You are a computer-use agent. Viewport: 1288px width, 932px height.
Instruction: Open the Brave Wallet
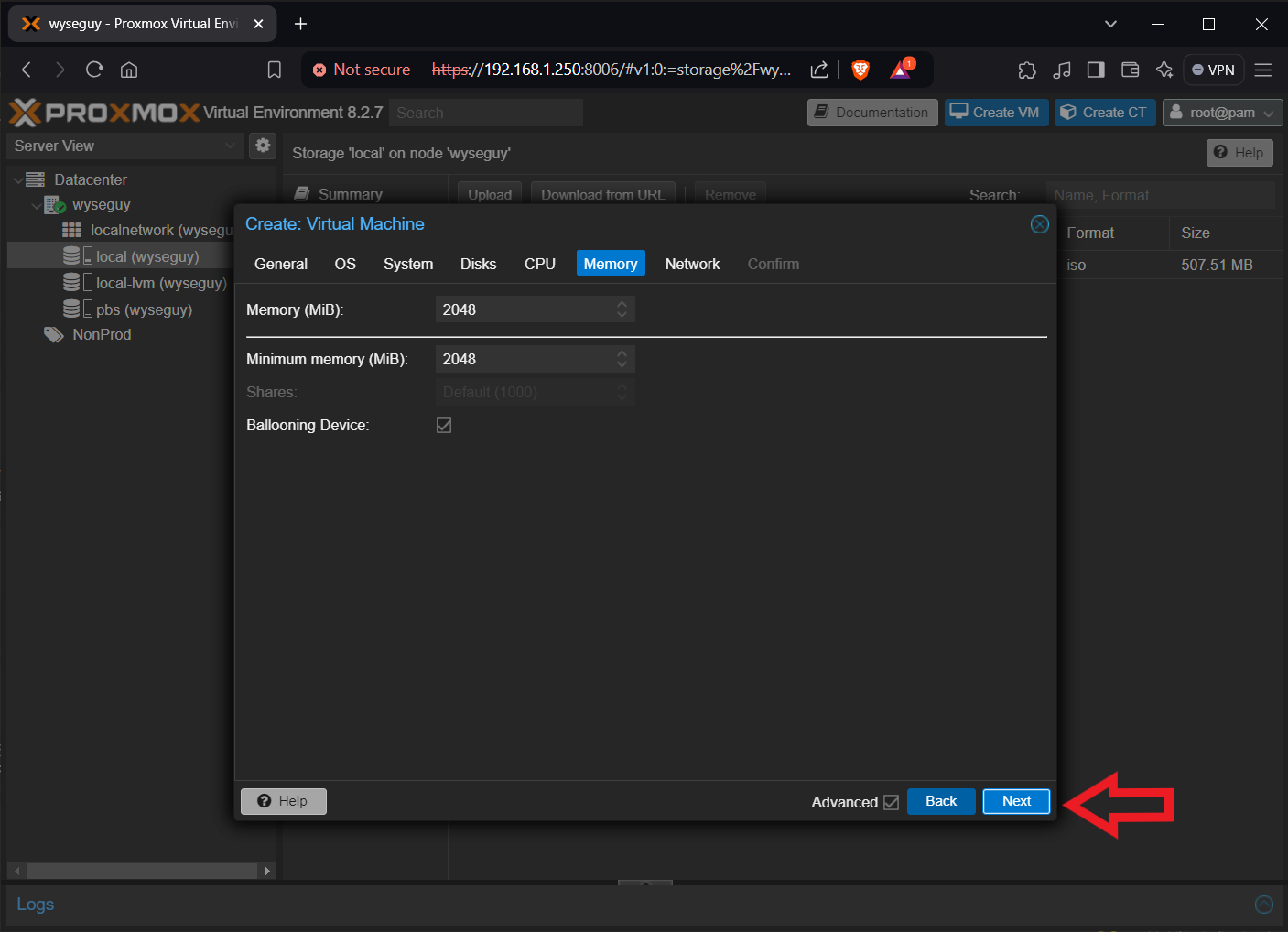point(1131,70)
